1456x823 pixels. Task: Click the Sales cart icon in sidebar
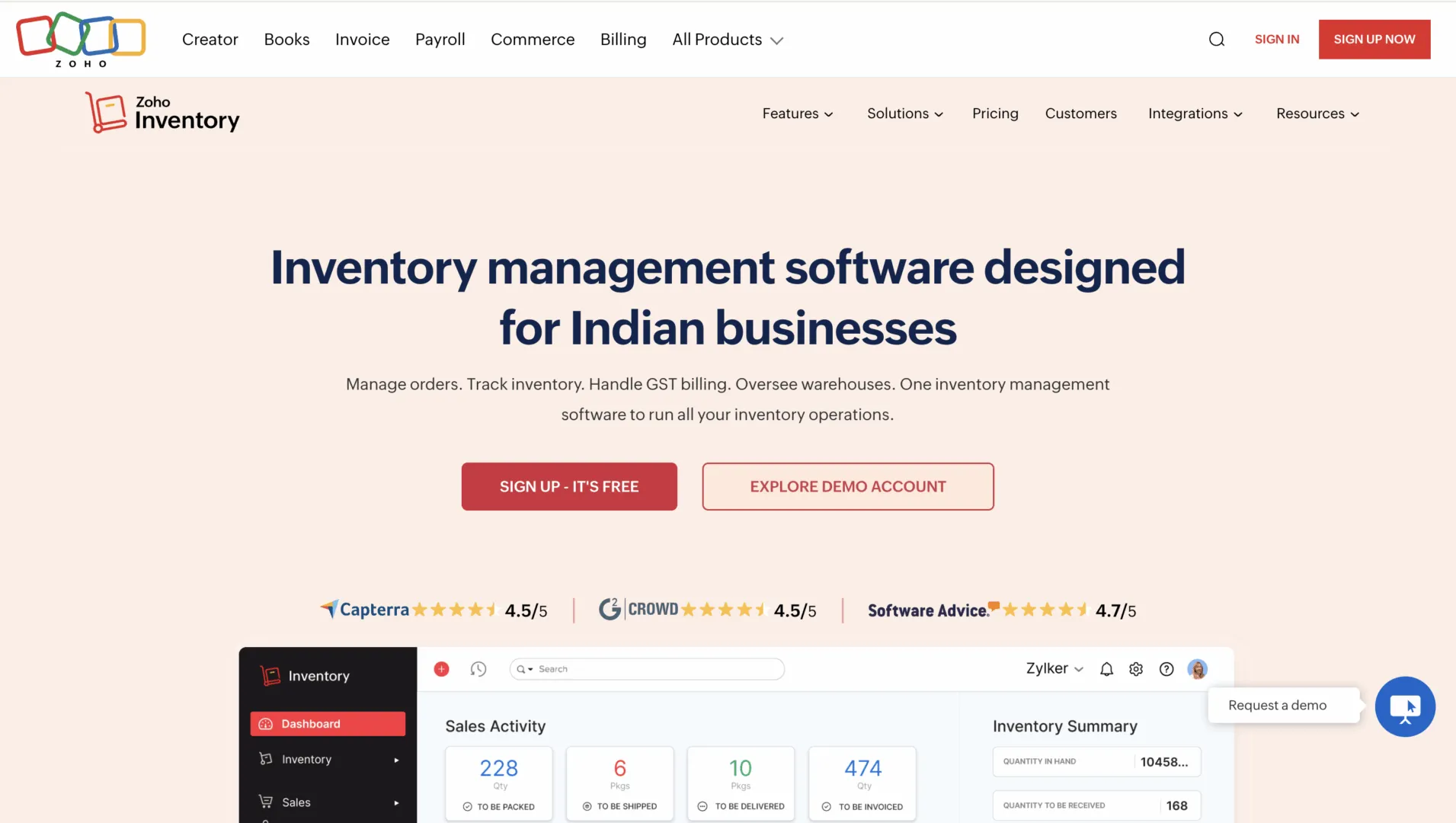point(265,802)
